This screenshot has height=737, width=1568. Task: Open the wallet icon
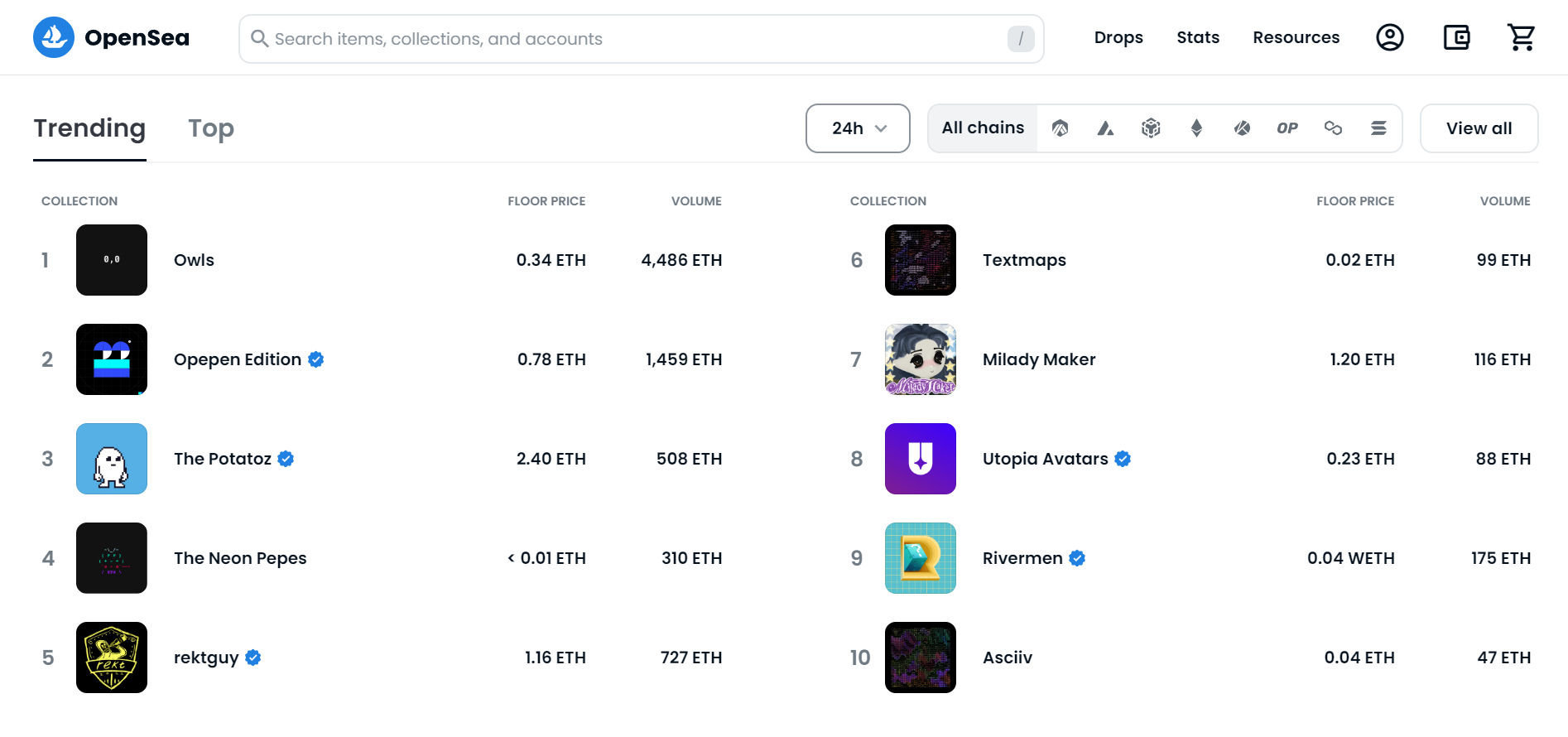pos(1456,37)
